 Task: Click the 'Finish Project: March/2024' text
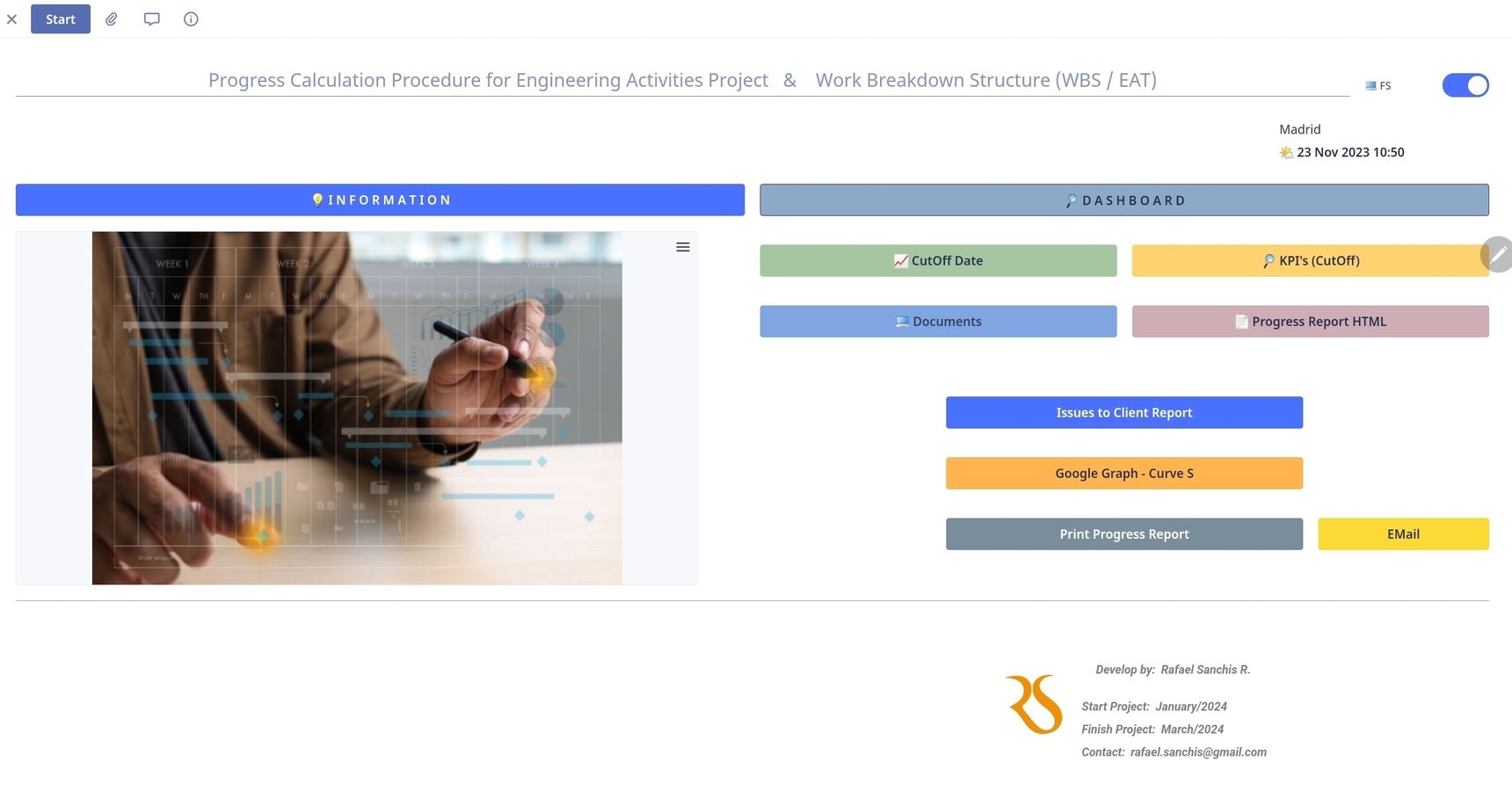click(1152, 729)
